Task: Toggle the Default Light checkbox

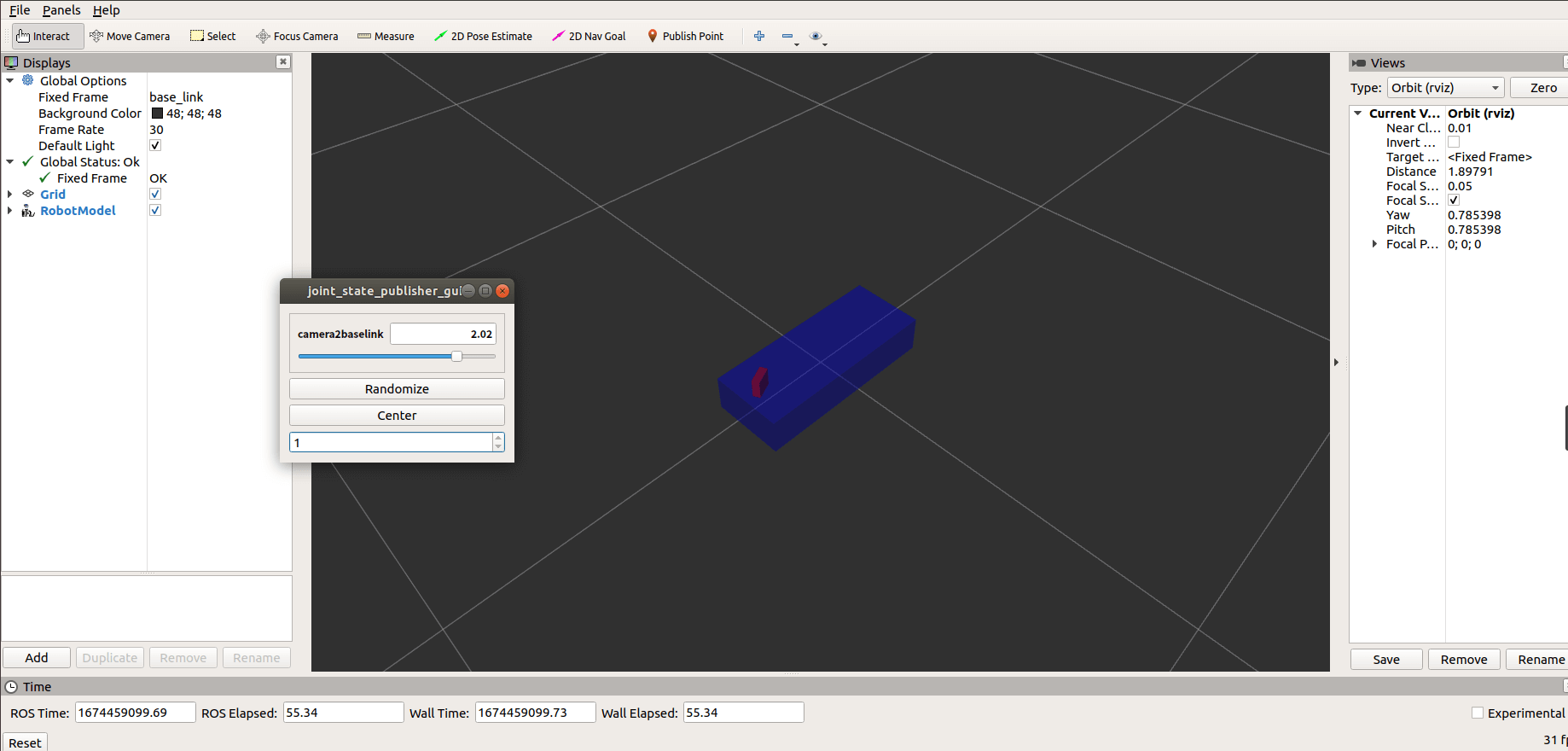Action: pyautogui.click(x=155, y=145)
